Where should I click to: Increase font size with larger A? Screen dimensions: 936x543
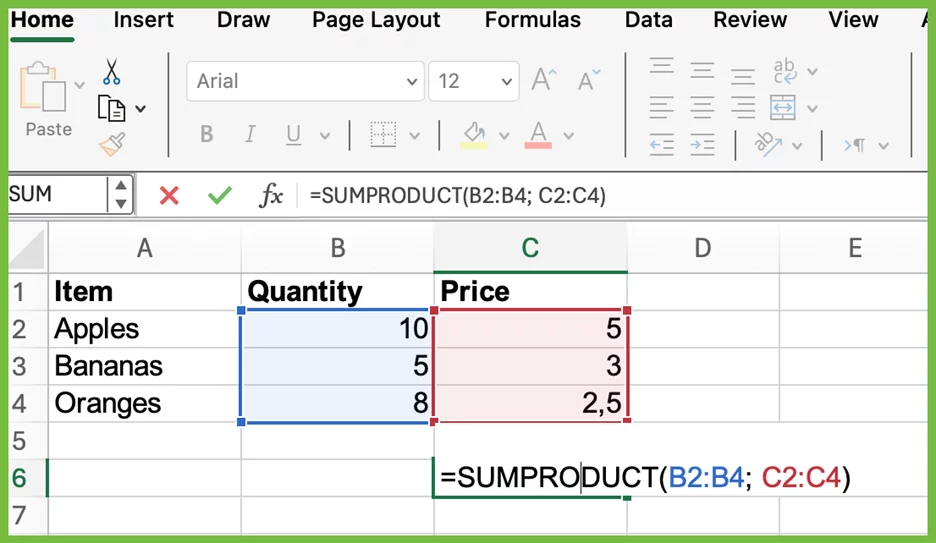coord(544,79)
